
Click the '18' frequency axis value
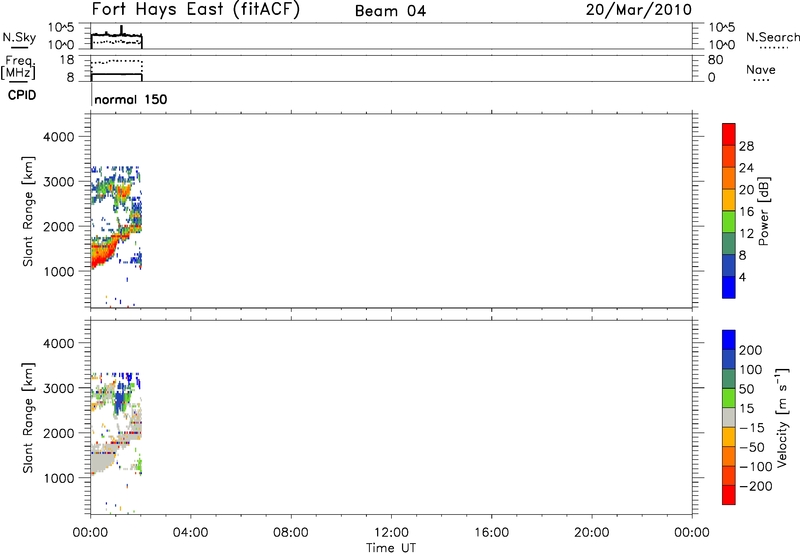coord(67,60)
